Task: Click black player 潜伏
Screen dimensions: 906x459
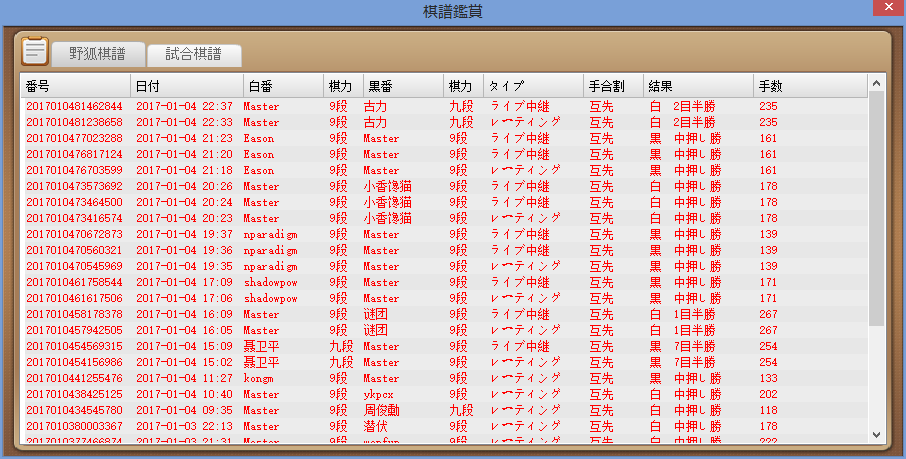Action: coord(376,427)
